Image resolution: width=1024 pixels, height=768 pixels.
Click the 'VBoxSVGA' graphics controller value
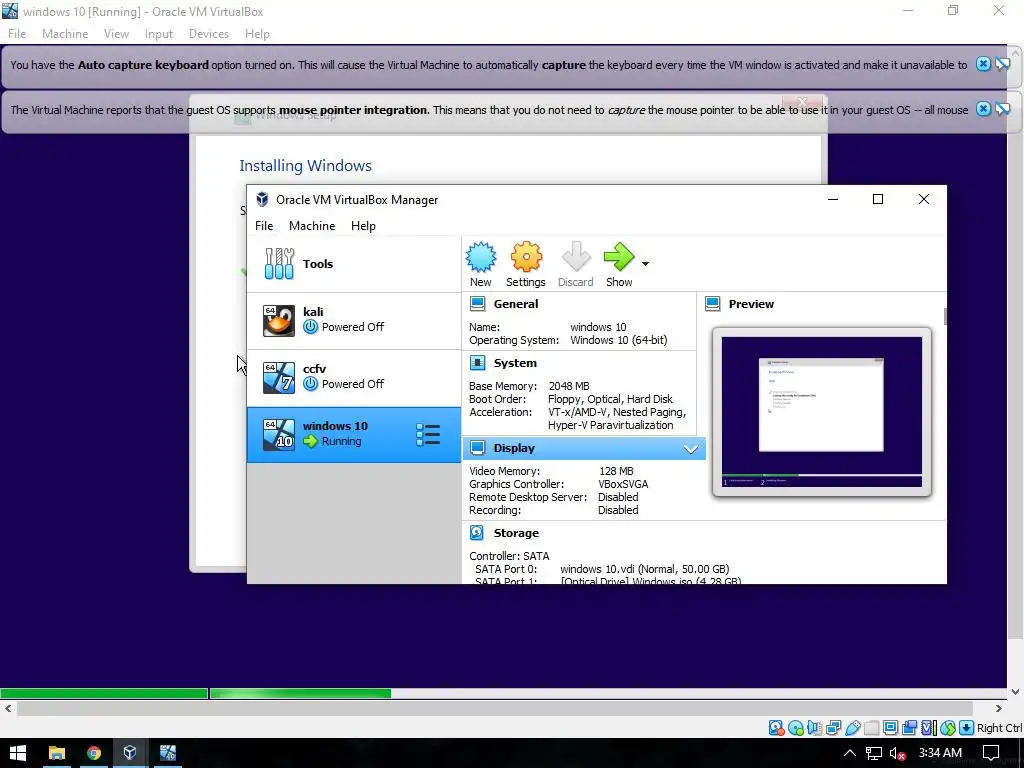point(623,484)
